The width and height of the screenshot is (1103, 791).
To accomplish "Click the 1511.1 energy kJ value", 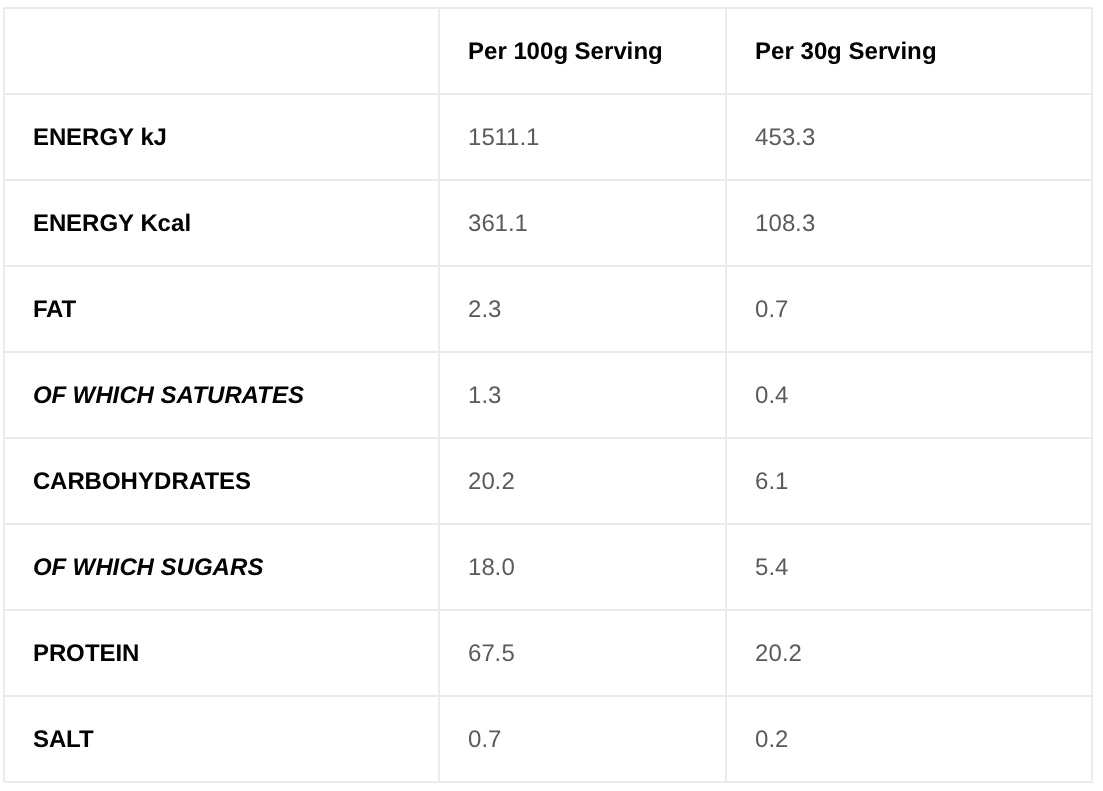I will point(503,137).
